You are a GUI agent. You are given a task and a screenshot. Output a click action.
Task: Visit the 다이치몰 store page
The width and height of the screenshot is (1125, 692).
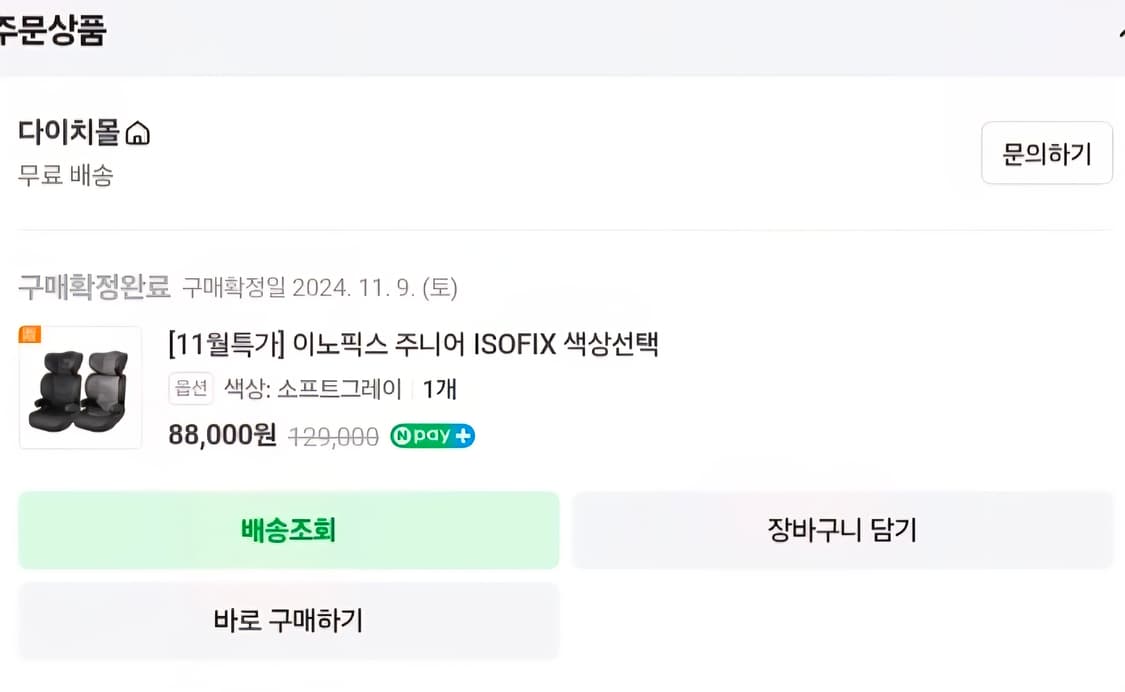pyautogui.click(x=68, y=131)
